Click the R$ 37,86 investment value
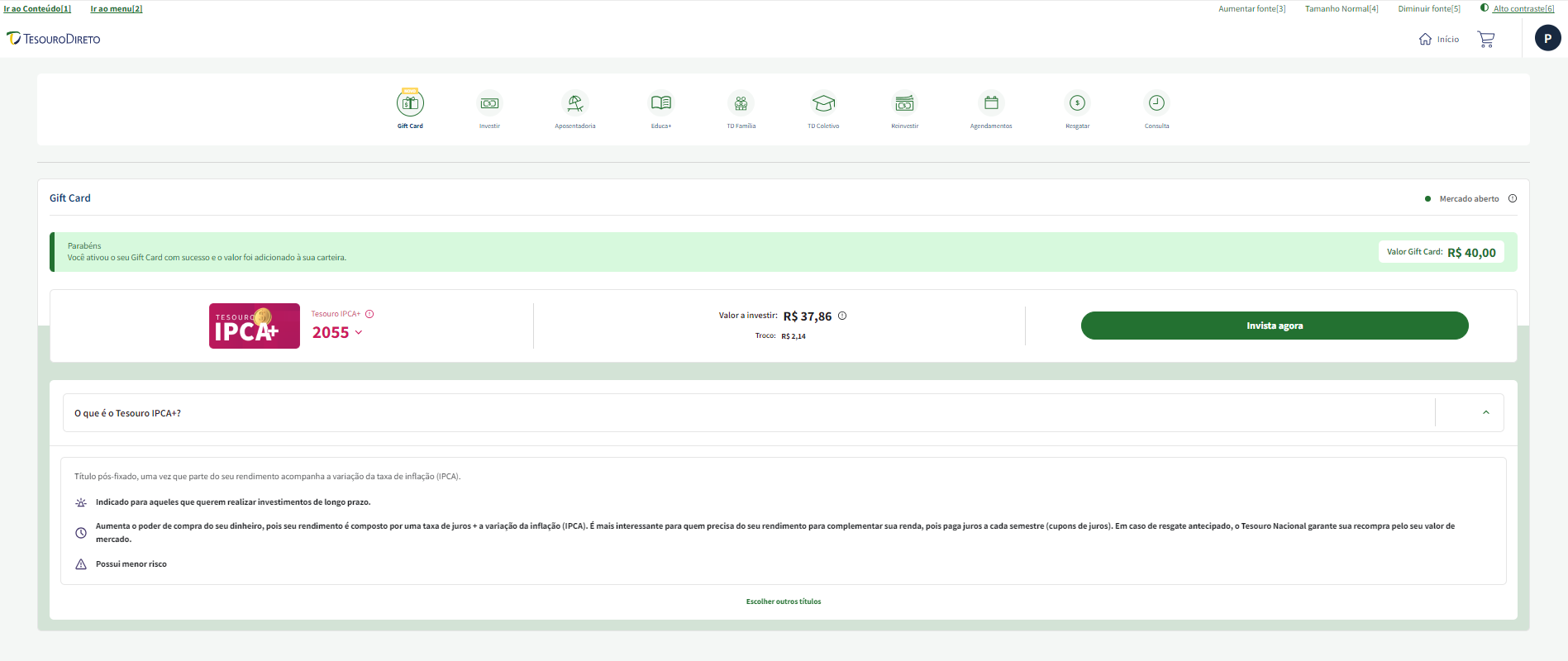Image resolution: width=1568 pixels, height=661 pixels. [808, 316]
